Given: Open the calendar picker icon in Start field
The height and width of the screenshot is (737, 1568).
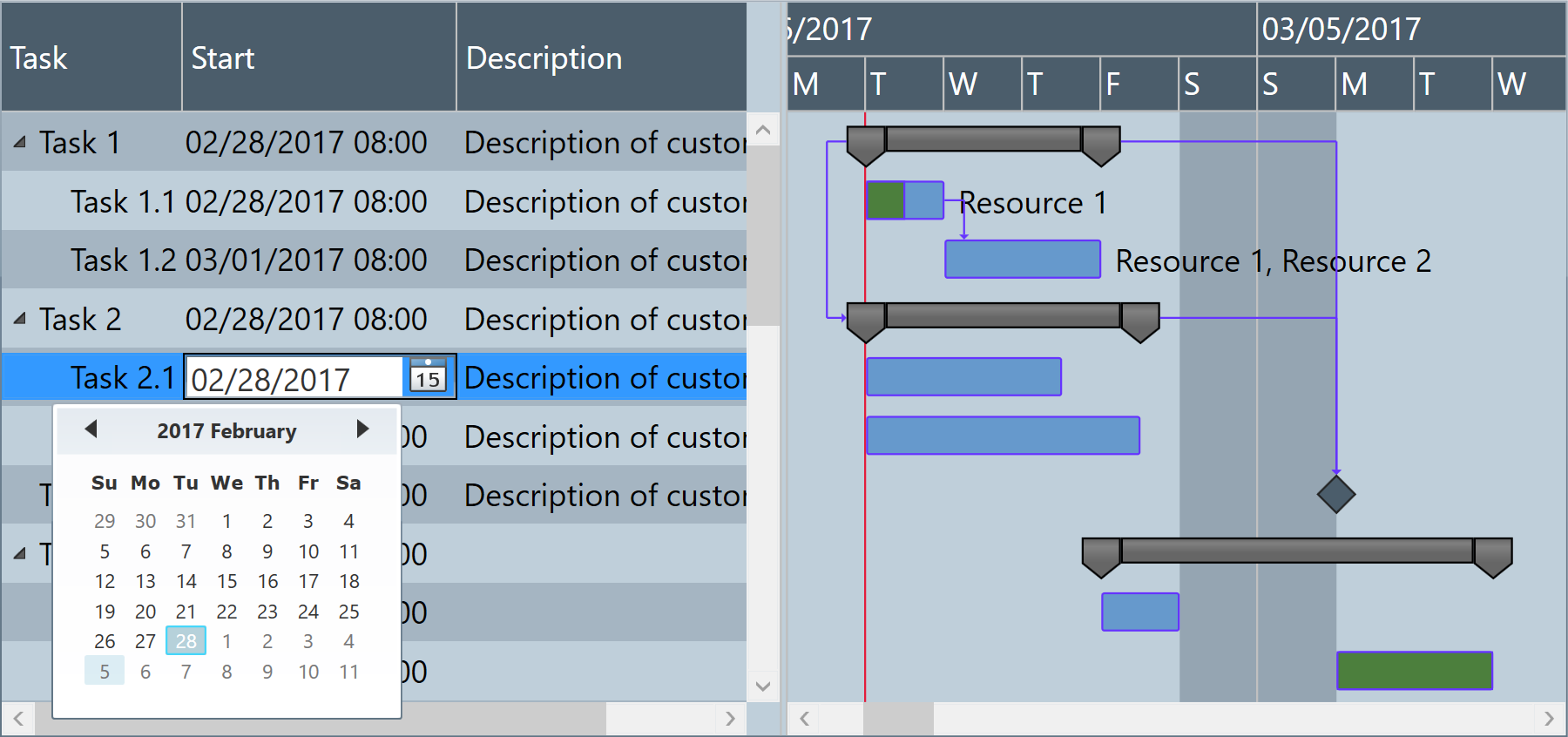Looking at the screenshot, I should [428, 376].
